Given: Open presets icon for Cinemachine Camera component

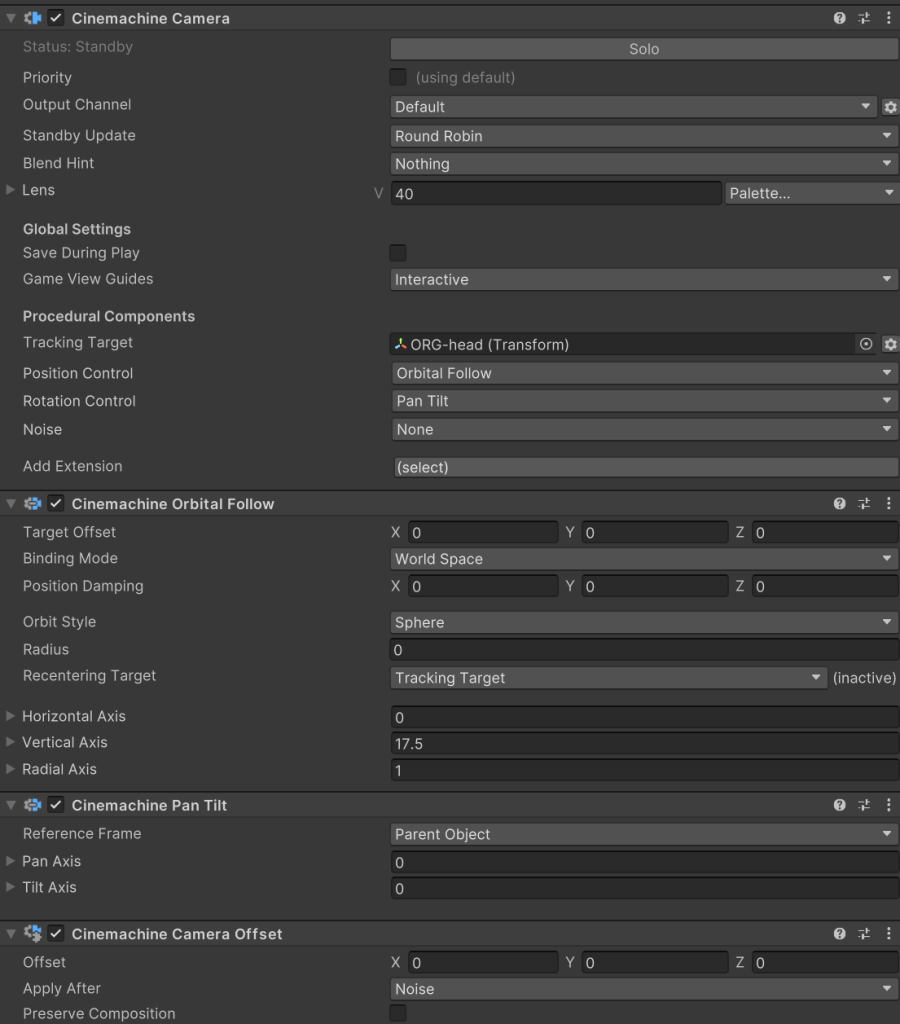Looking at the screenshot, I should point(864,18).
